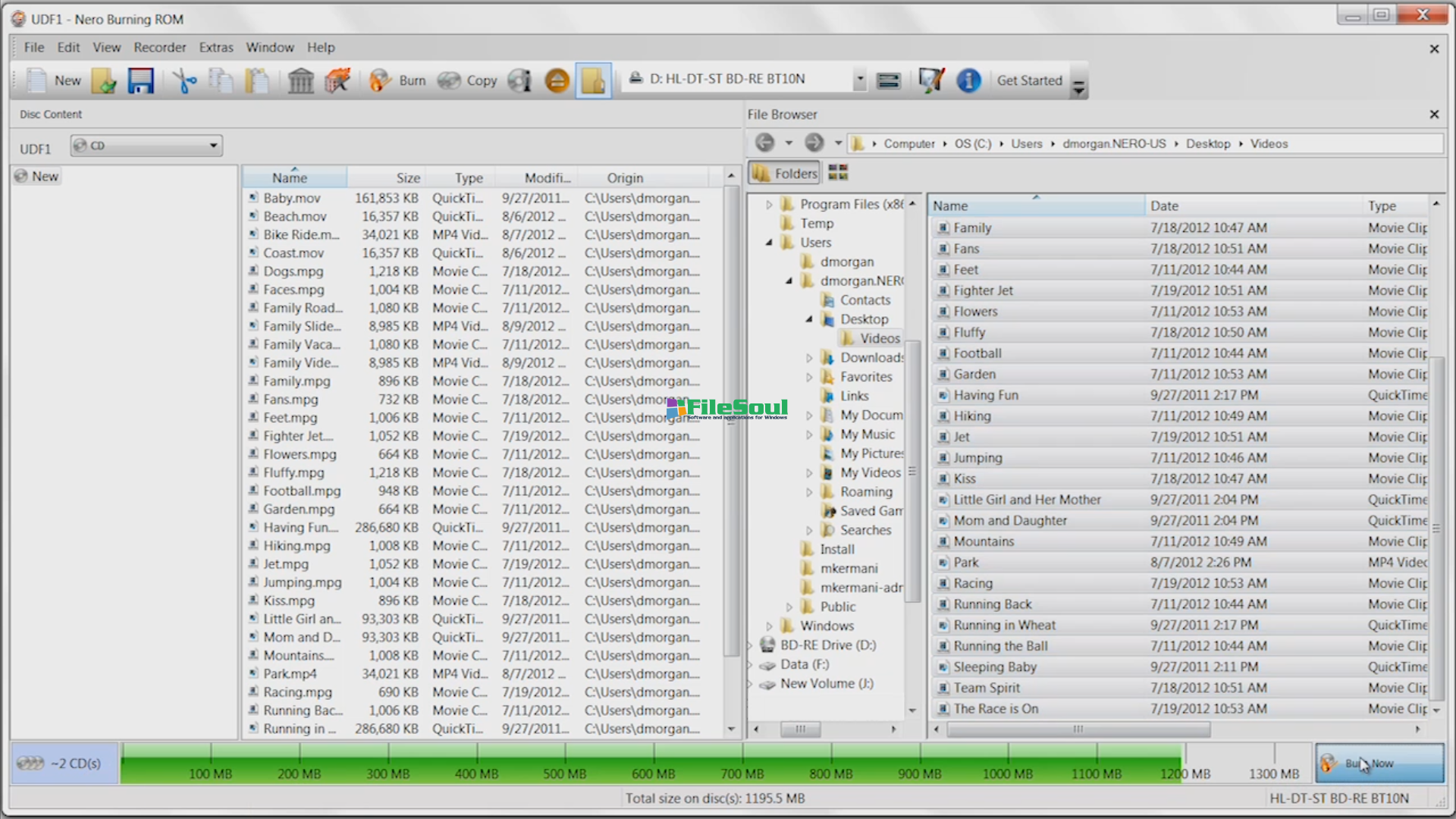
Task: Click the Burn Now button
Action: 1379,764
